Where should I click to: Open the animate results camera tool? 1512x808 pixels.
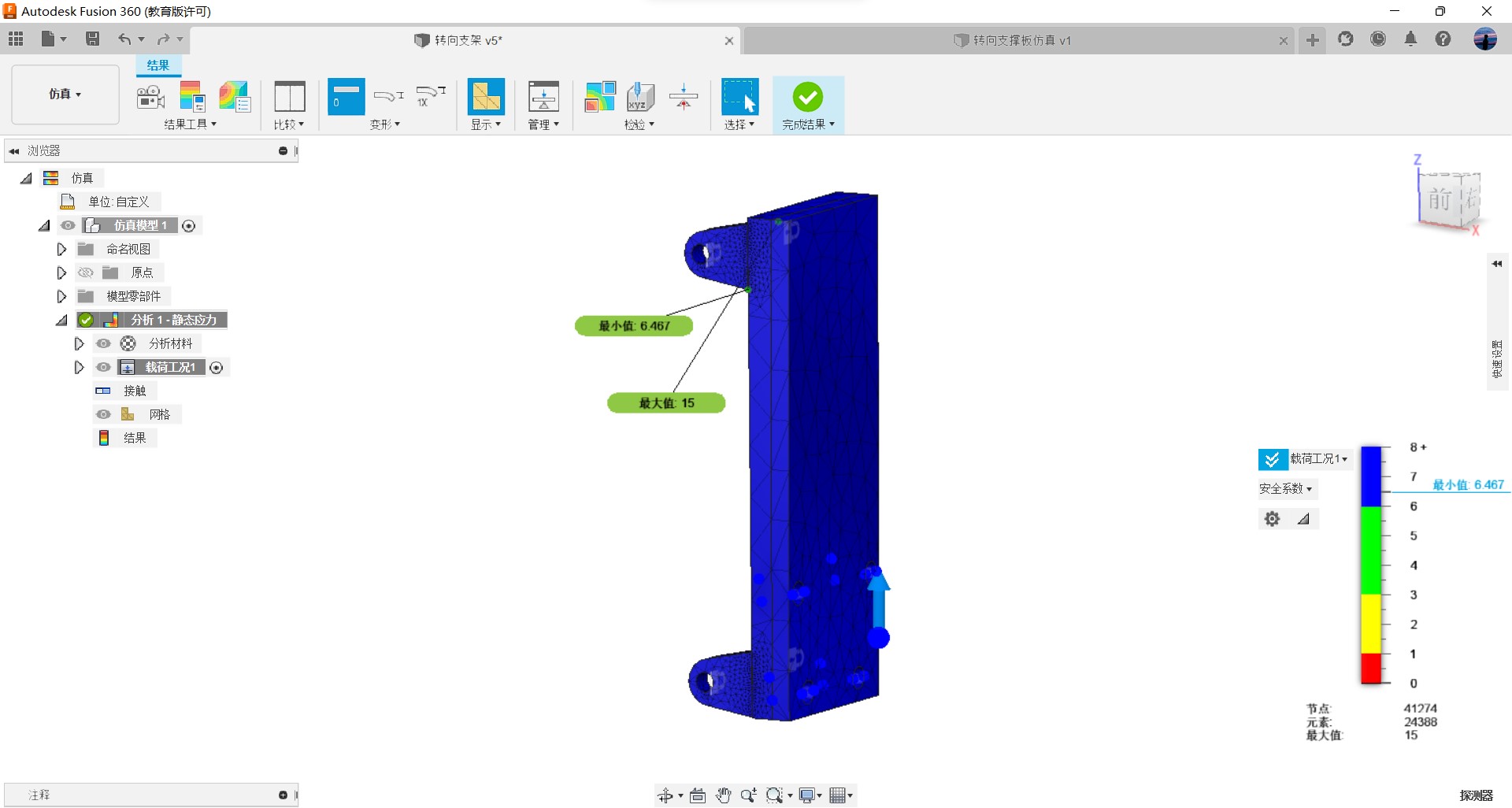coord(150,97)
